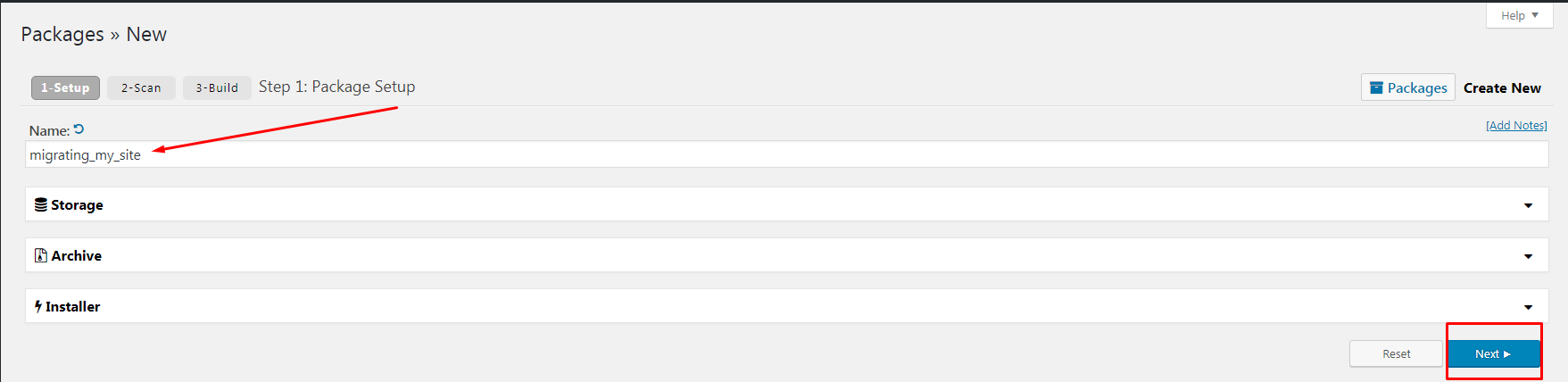Focus the package name input field

click(787, 154)
